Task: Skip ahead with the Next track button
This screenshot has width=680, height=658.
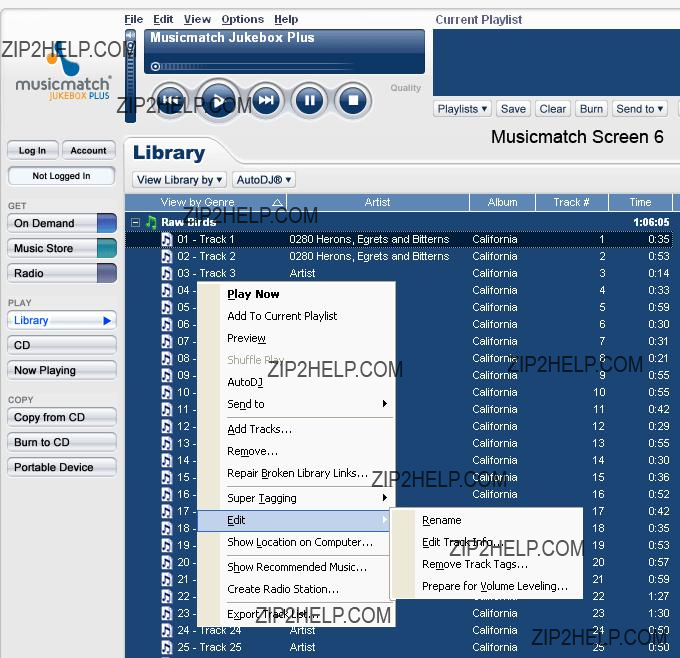Action: pyautogui.click(x=266, y=101)
